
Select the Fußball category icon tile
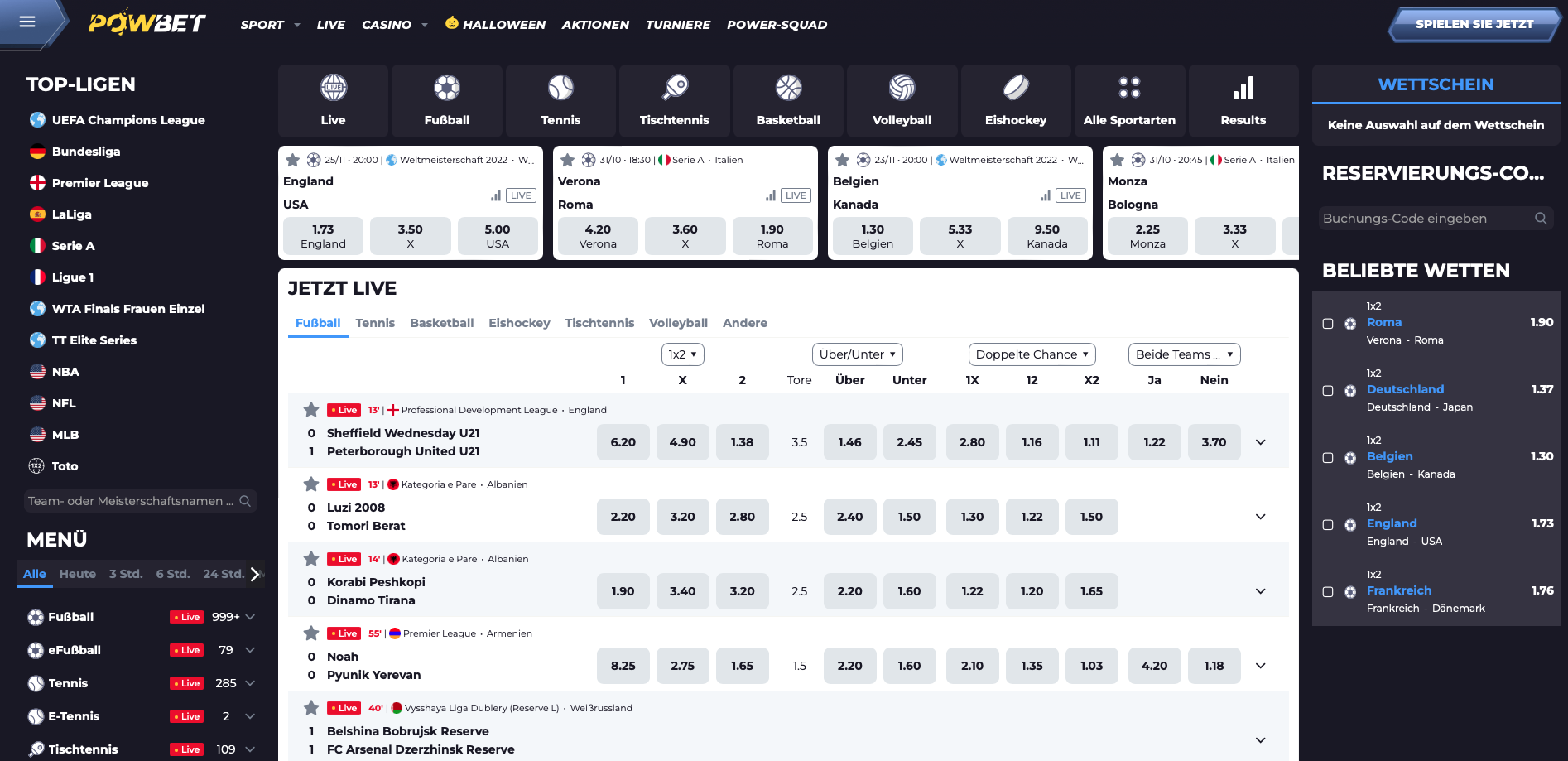pyautogui.click(x=447, y=100)
